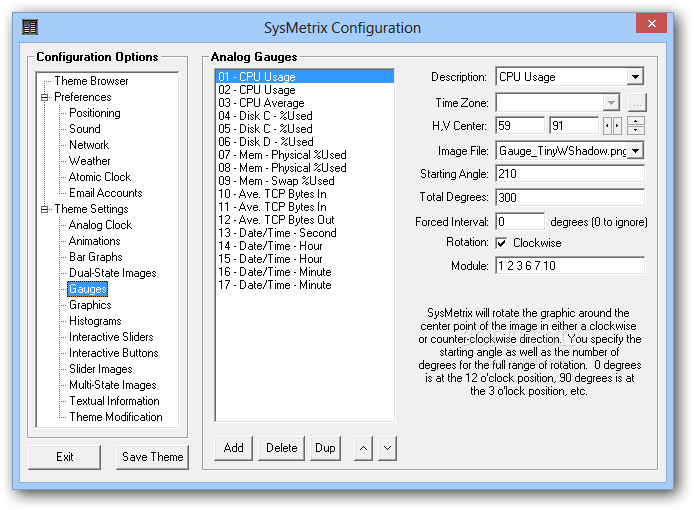694x510 pixels.
Task: Select Graphics theme setting
Action: 90,305
